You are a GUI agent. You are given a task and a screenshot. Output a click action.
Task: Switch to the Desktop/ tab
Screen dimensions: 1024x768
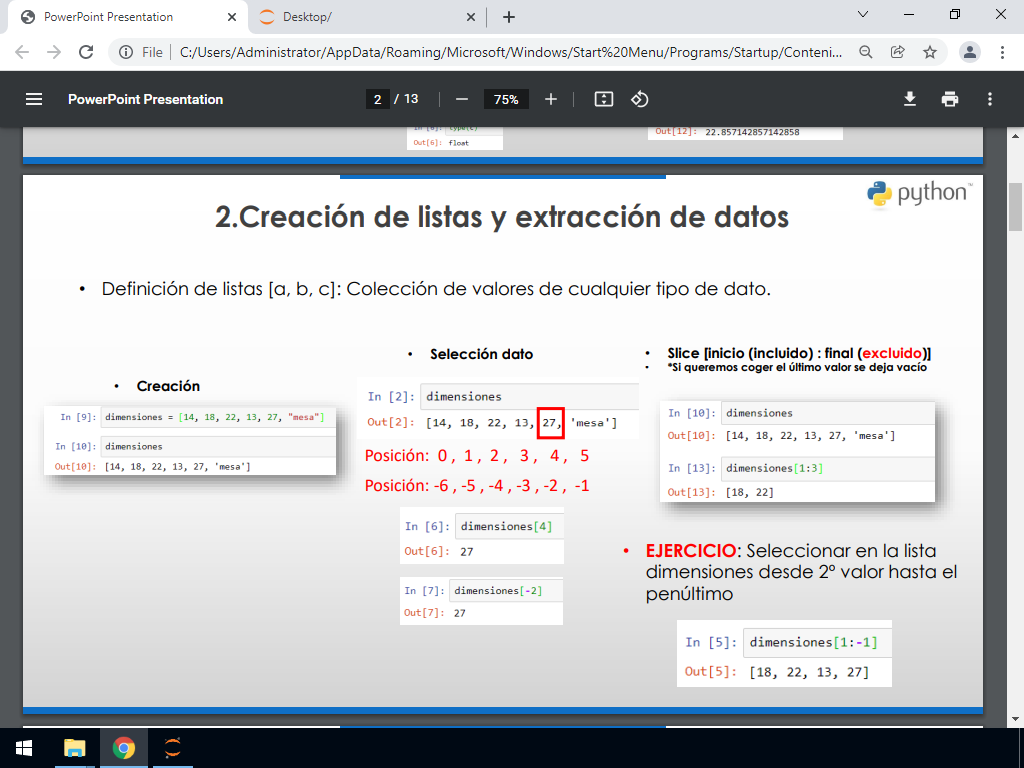tap(368, 17)
